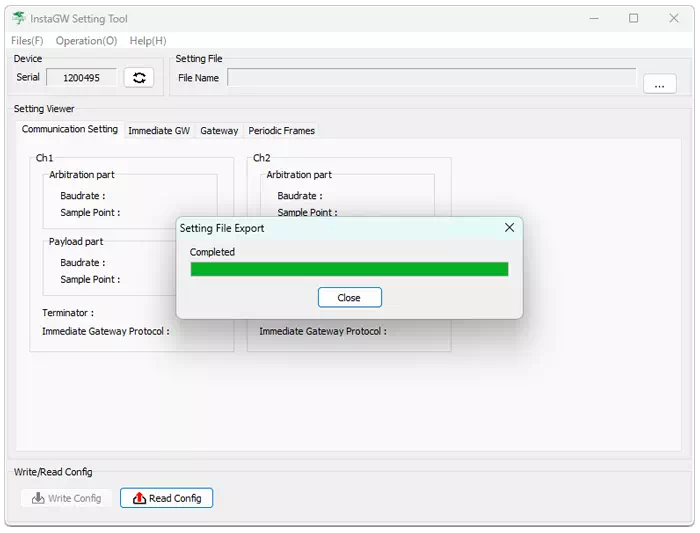
Task: Click into the File Name field
Action: [x=431, y=78]
